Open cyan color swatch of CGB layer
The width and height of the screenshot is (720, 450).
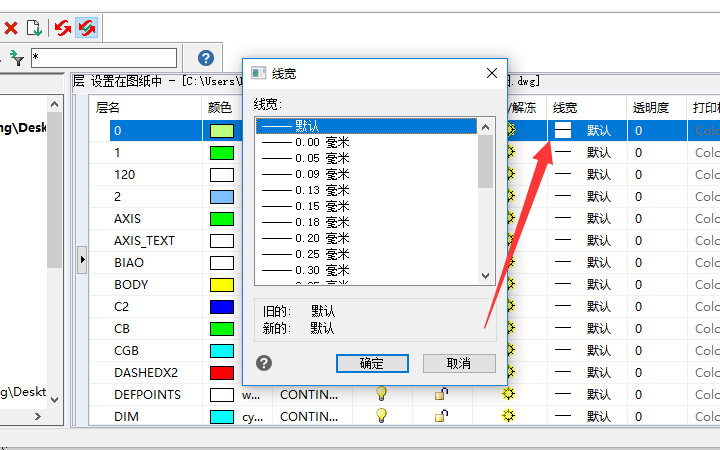[222, 350]
